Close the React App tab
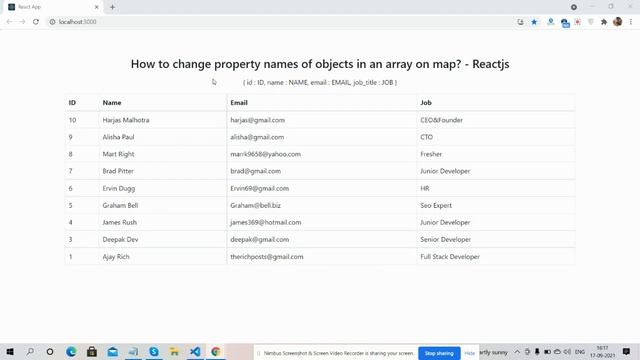This screenshot has width=640, height=360. pos(97,7)
